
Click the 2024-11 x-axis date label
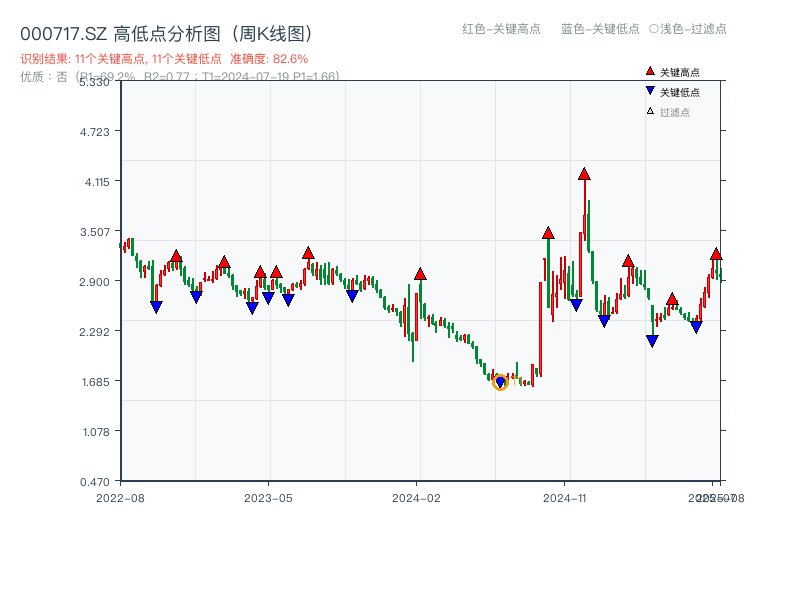point(564,497)
